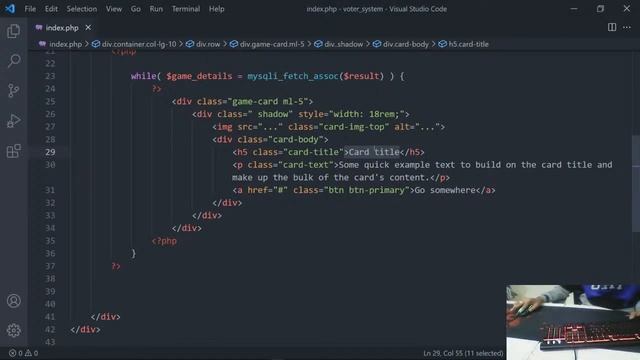Click "card-body" class value on line 28
The height and width of the screenshot is (360, 640).
[296, 140]
